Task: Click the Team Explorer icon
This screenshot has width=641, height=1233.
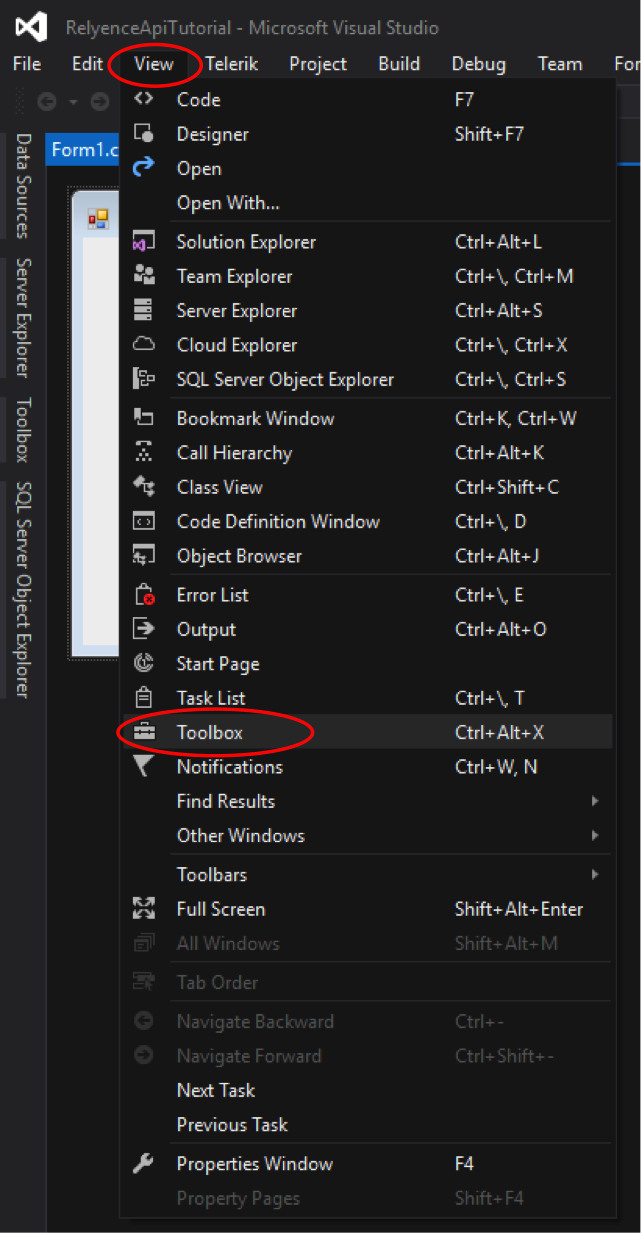Action: pos(143,276)
